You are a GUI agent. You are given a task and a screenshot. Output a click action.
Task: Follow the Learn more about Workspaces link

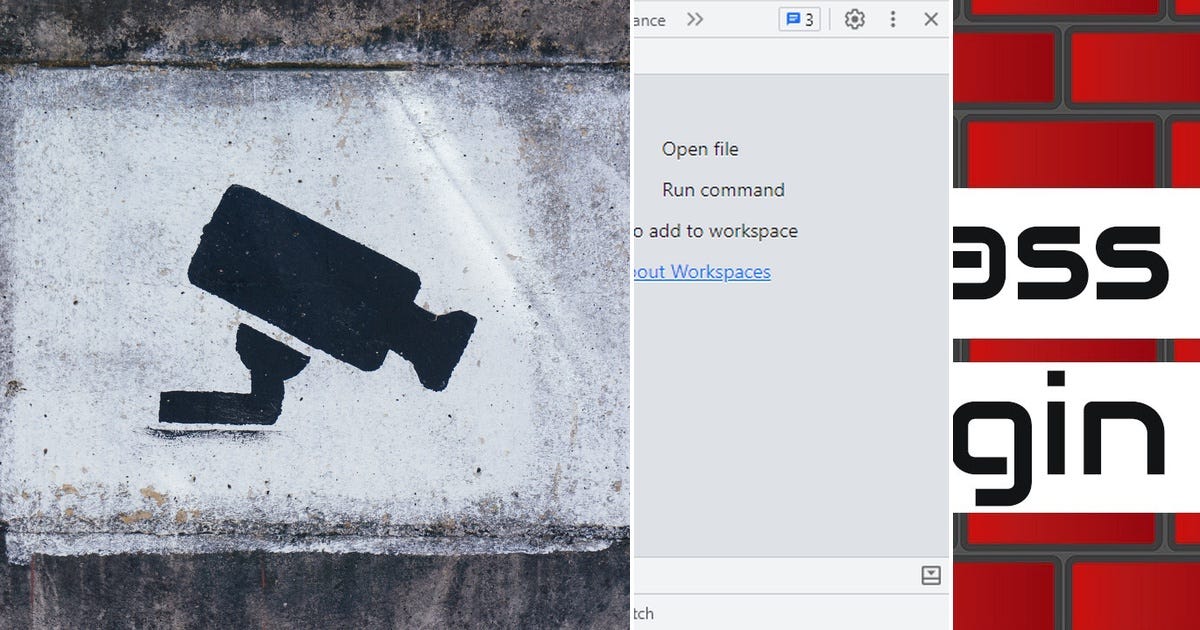(x=703, y=271)
